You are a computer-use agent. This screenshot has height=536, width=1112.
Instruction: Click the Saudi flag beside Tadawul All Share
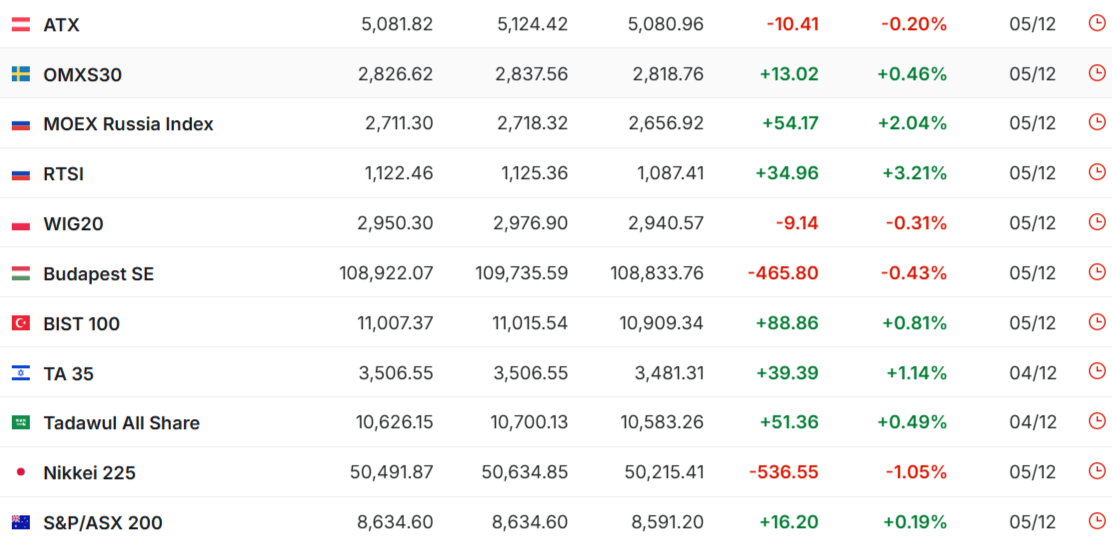tap(20, 423)
